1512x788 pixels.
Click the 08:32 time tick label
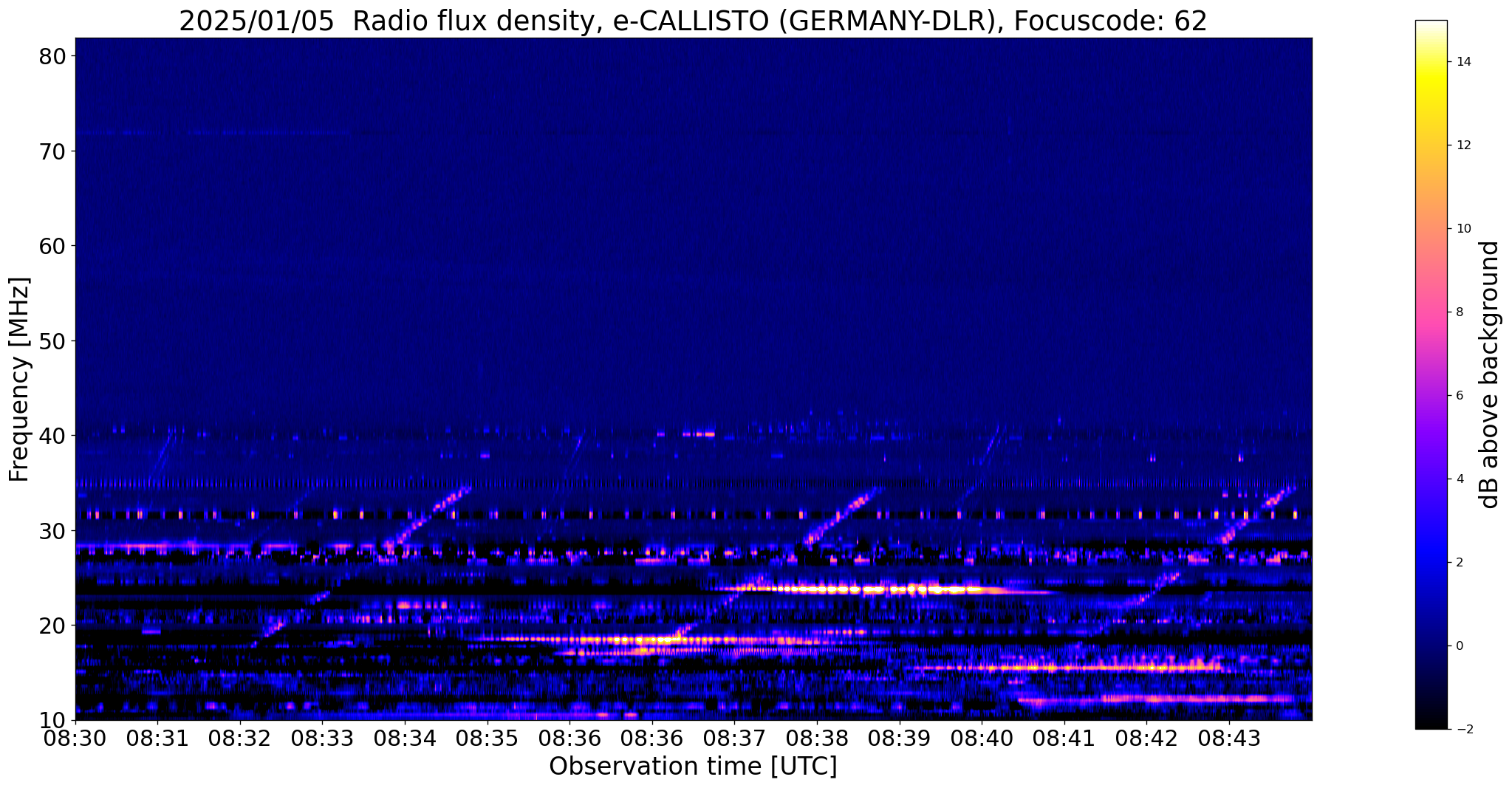tap(240, 739)
